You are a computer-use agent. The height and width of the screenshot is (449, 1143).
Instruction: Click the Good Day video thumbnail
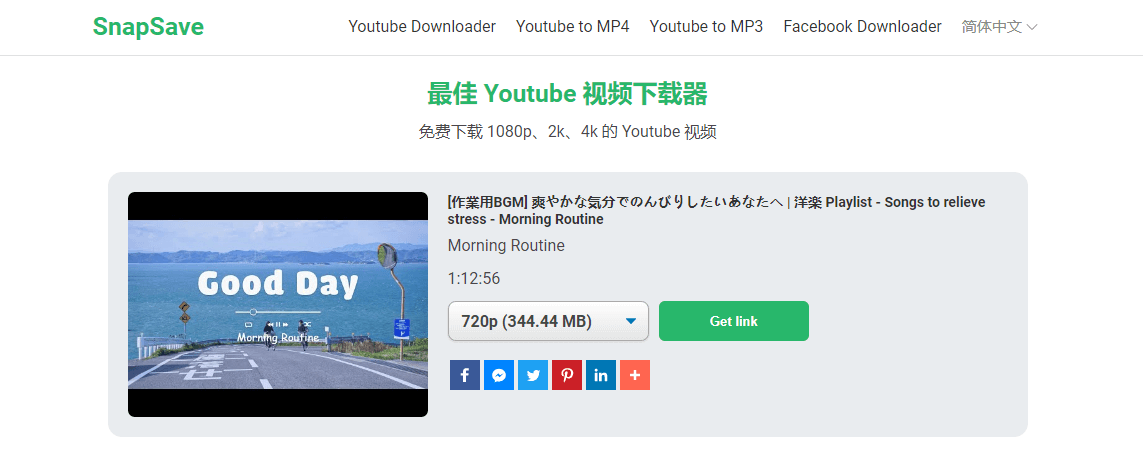[x=278, y=304]
